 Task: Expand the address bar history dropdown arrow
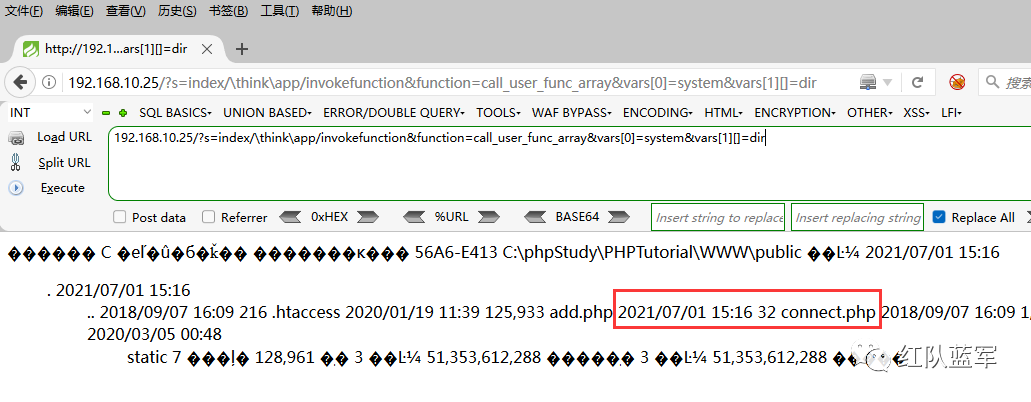[887, 83]
